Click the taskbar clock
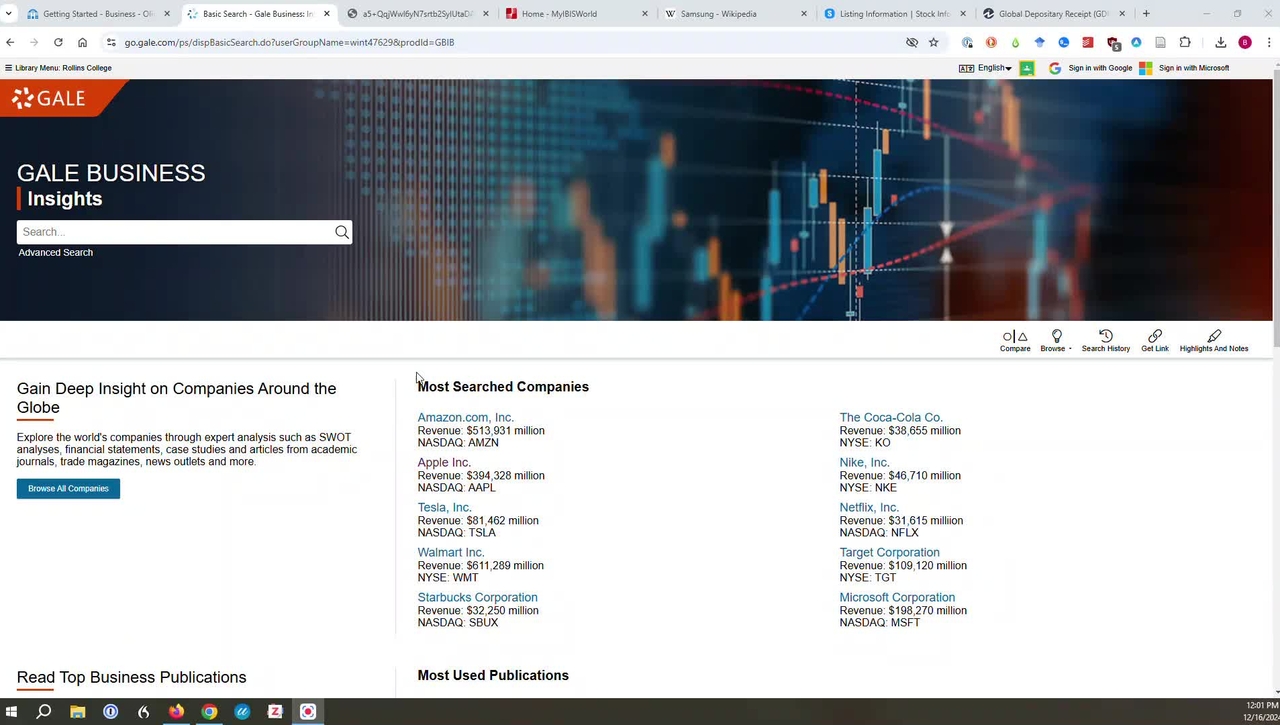This screenshot has width=1280, height=725. pos(1261,712)
